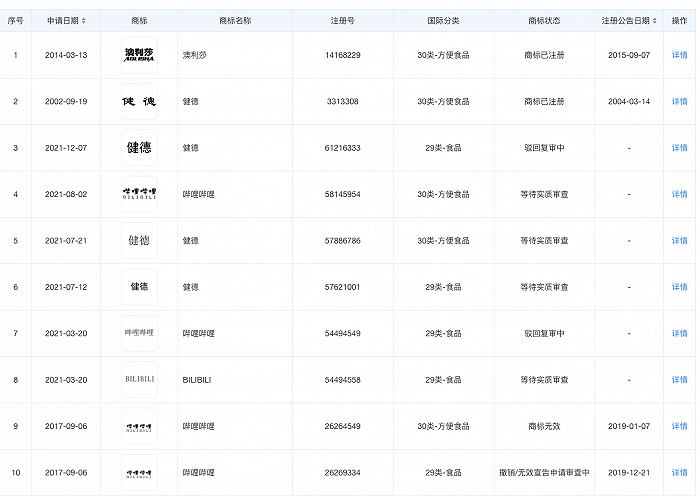The image size is (700, 496).
Task: Select registration number 26264549
Action: 342,426
